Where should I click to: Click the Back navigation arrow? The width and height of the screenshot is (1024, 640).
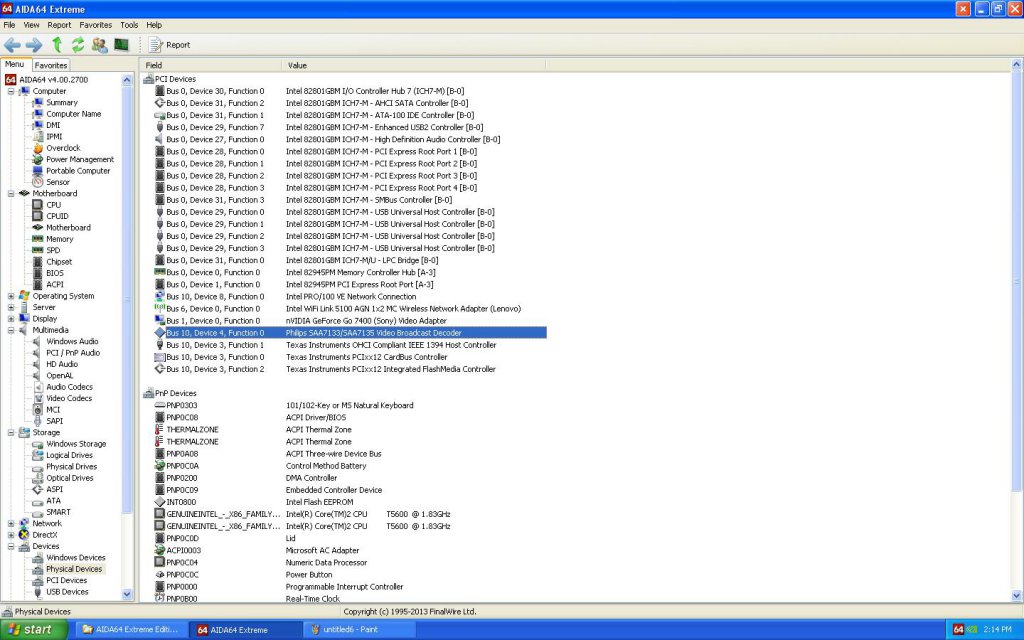coord(12,45)
